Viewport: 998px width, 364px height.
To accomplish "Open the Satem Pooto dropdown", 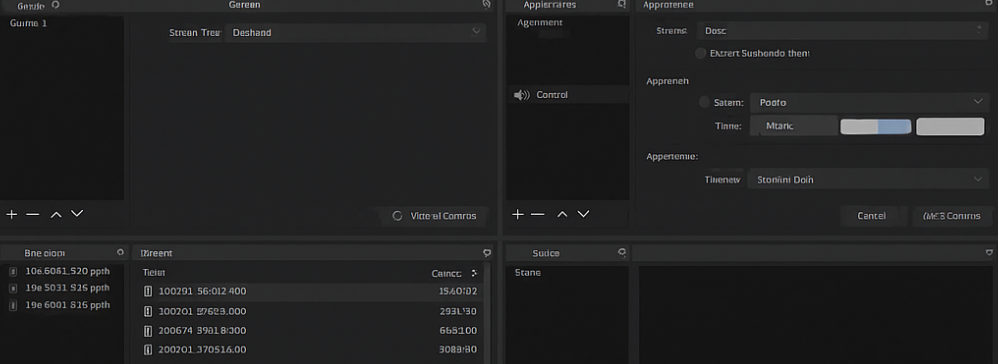I will [870, 102].
